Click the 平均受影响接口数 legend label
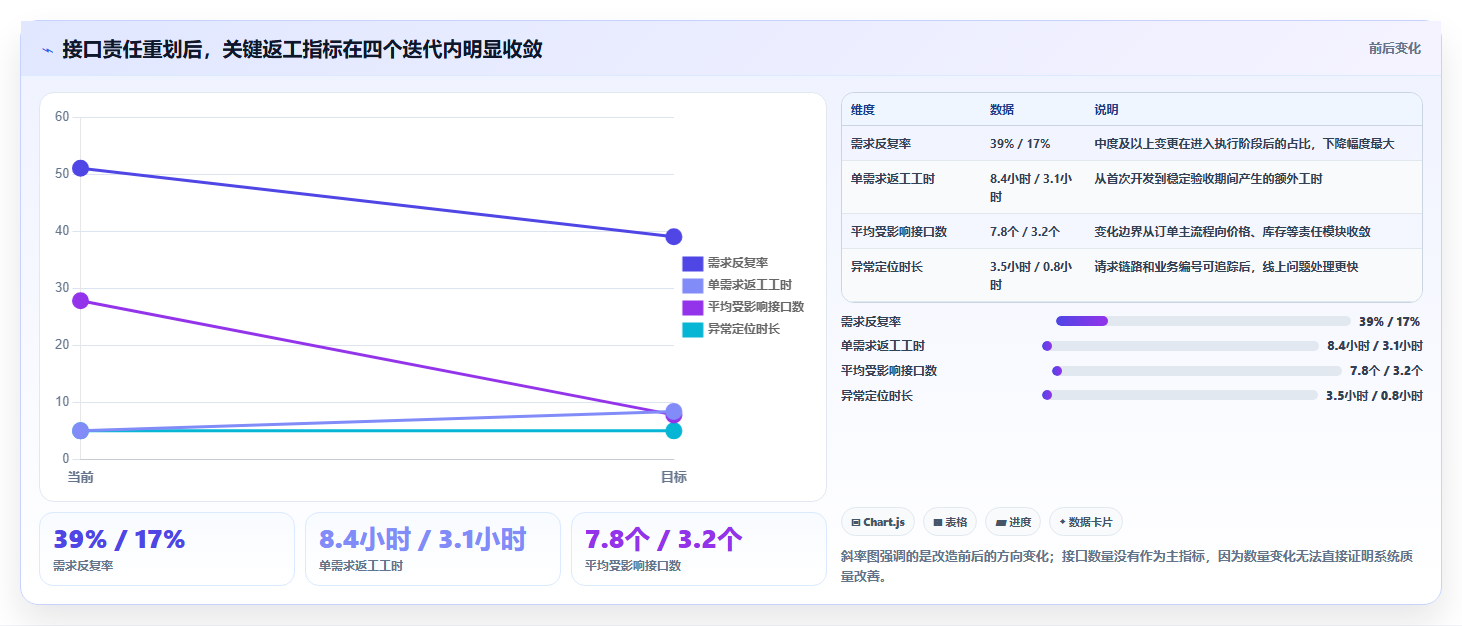This screenshot has width=1462, height=626. point(756,307)
